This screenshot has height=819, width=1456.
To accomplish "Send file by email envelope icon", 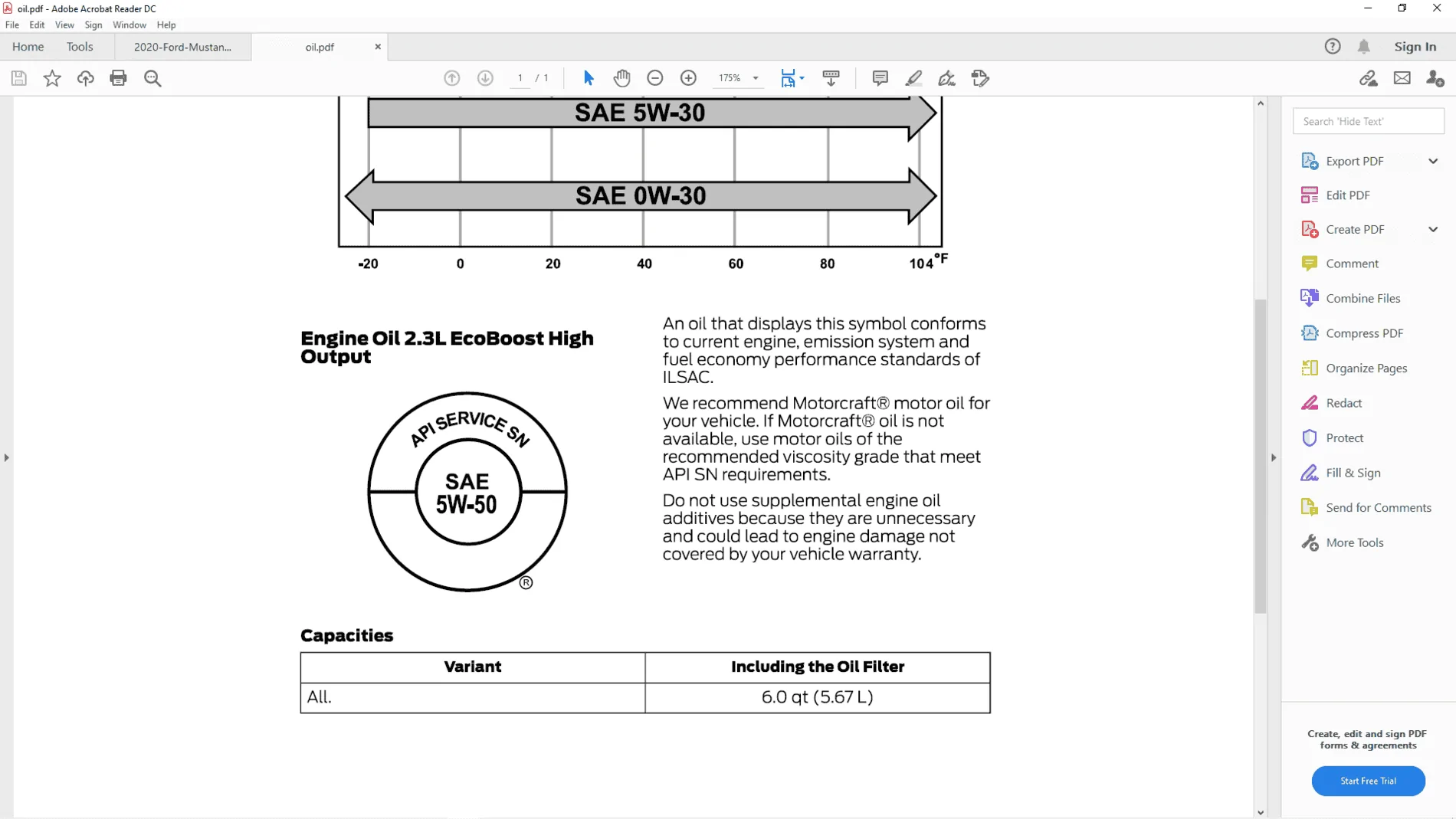I will click(1402, 78).
